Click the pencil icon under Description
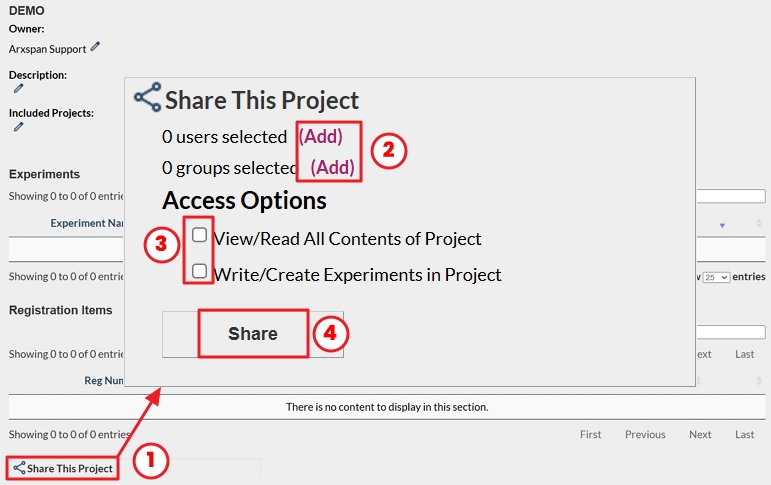Image resolution: width=771 pixels, height=485 pixels. point(18,89)
